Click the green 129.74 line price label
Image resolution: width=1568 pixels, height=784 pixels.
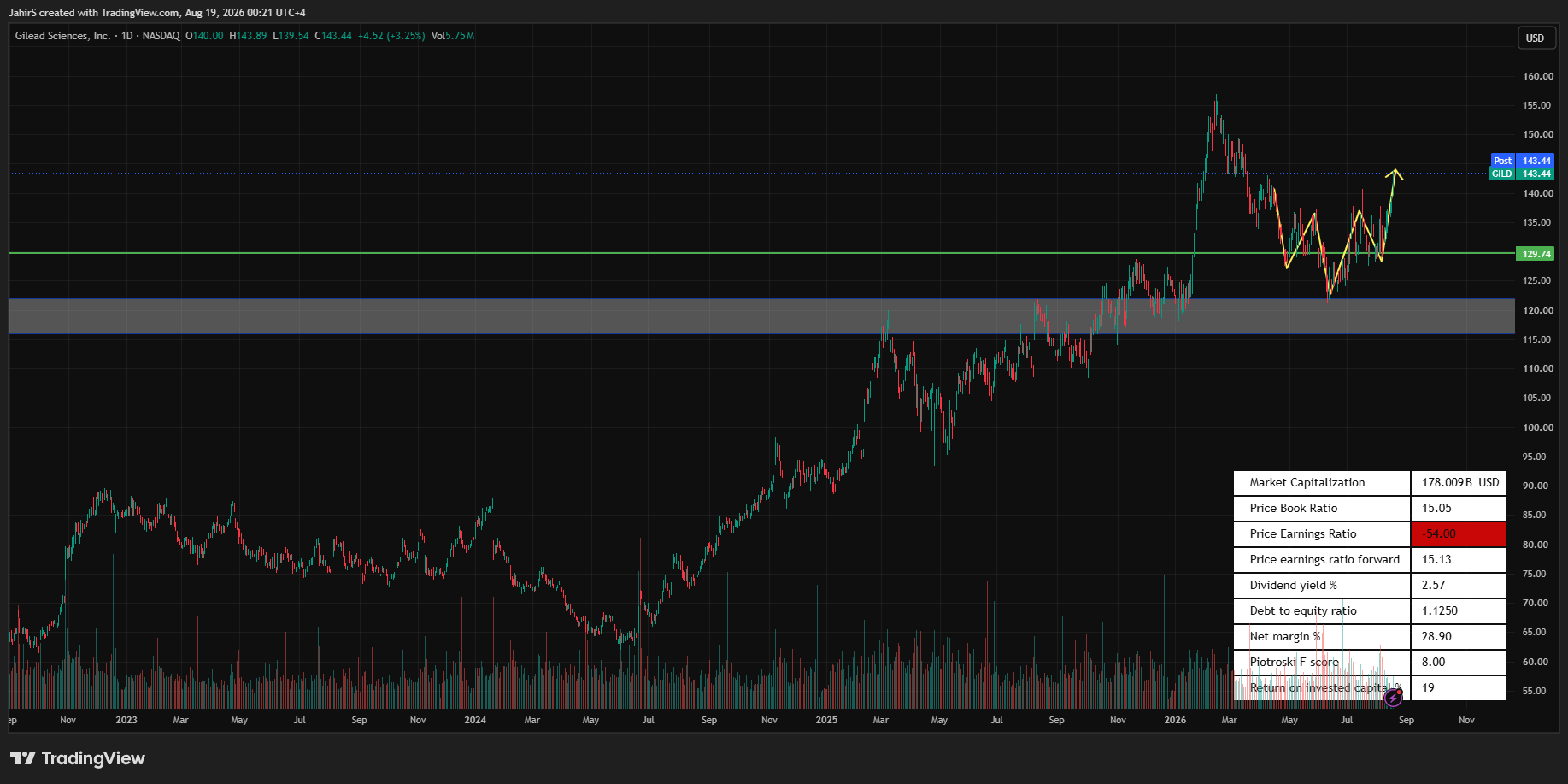(x=1535, y=254)
